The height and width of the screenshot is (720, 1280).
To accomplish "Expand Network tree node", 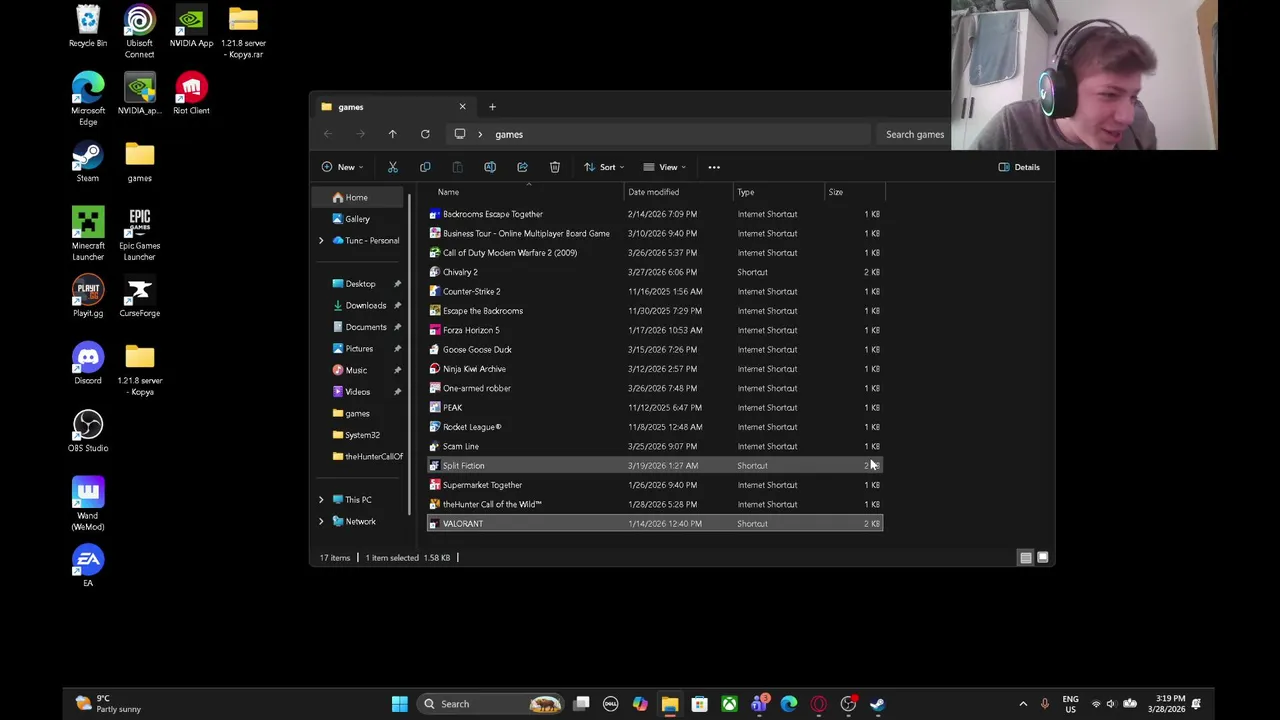I will pyautogui.click(x=321, y=522).
